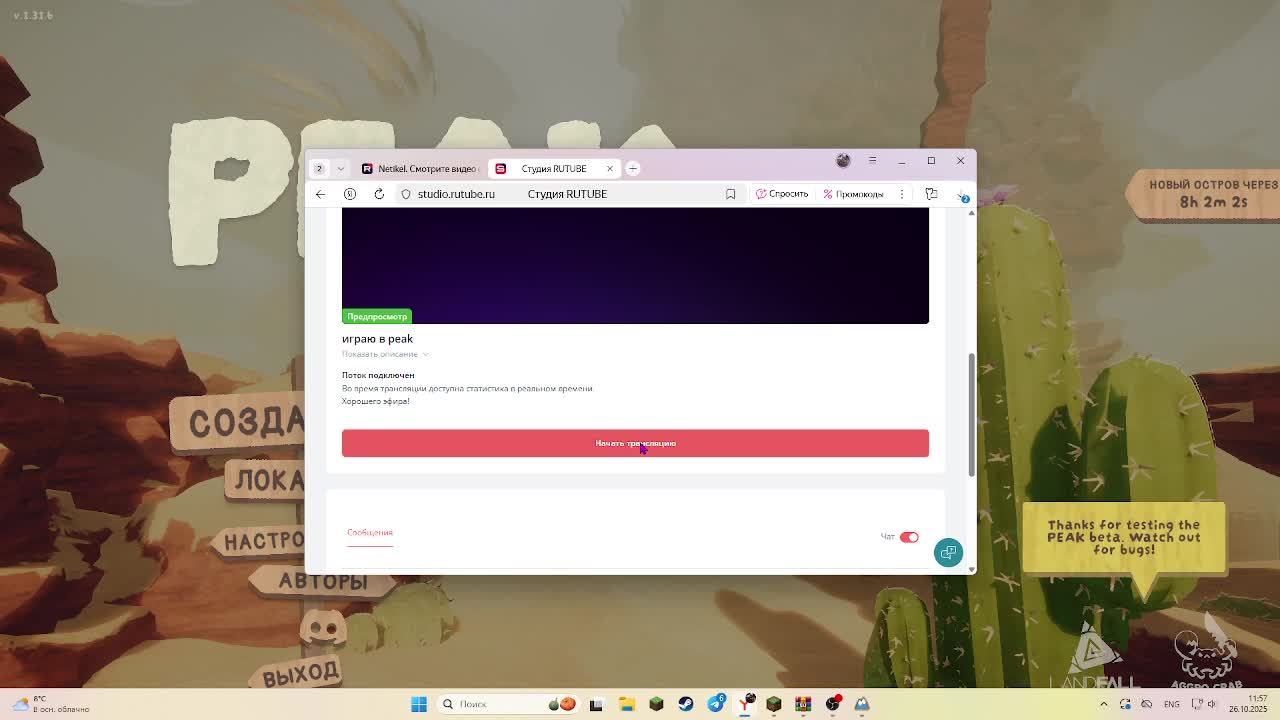
Task: Open Steam from the taskbar
Action: click(686, 704)
